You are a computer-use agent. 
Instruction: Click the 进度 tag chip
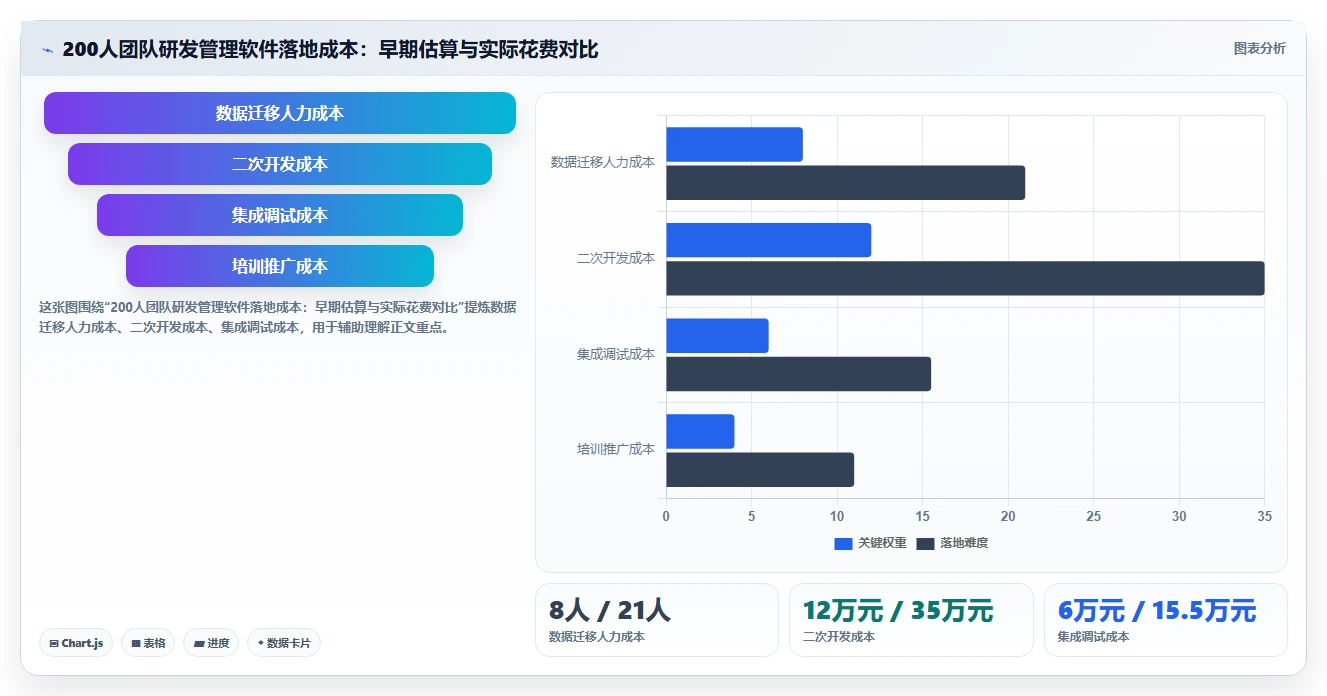(211, 643)
